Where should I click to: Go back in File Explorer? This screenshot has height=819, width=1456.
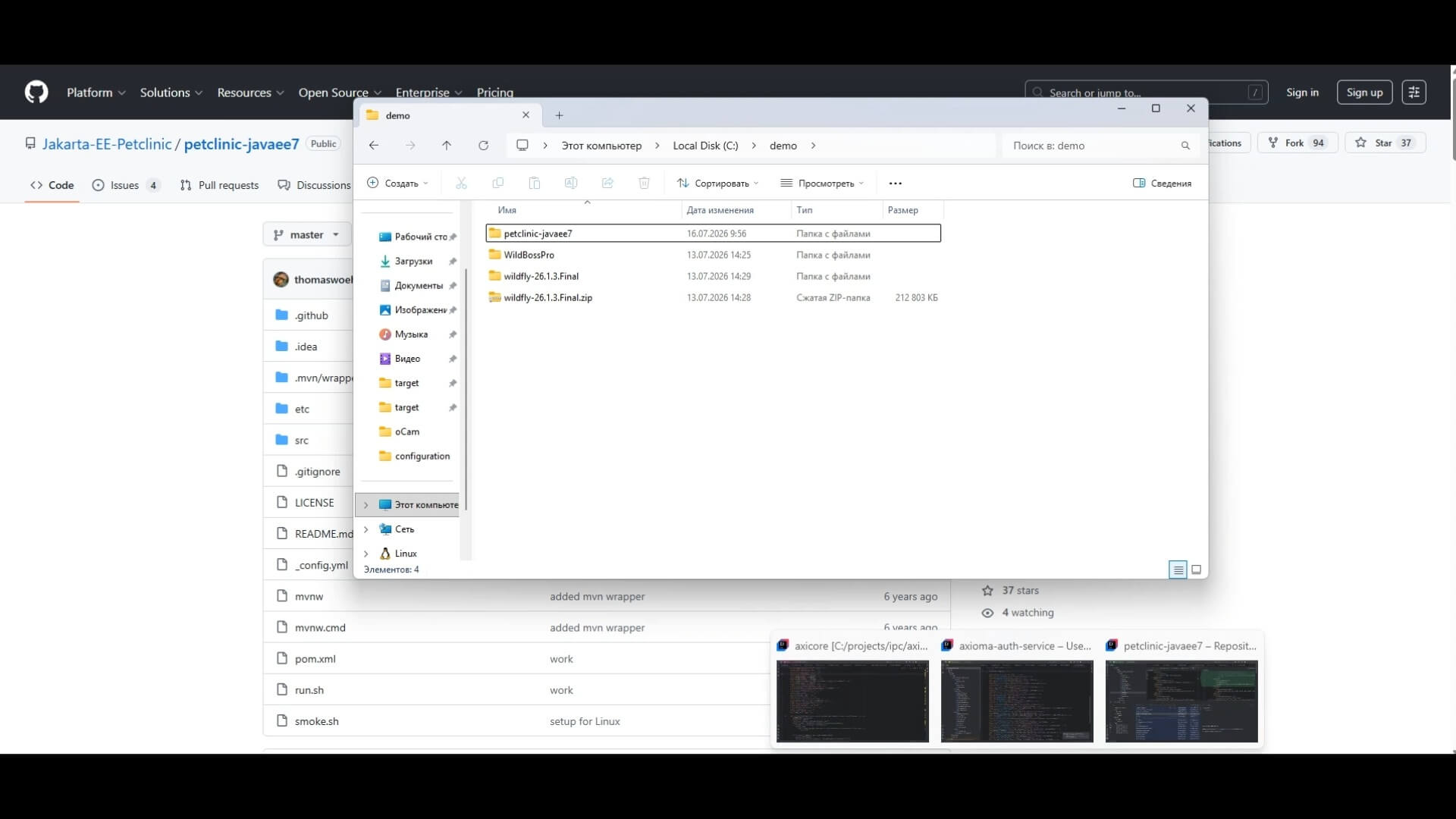(374, 146)
